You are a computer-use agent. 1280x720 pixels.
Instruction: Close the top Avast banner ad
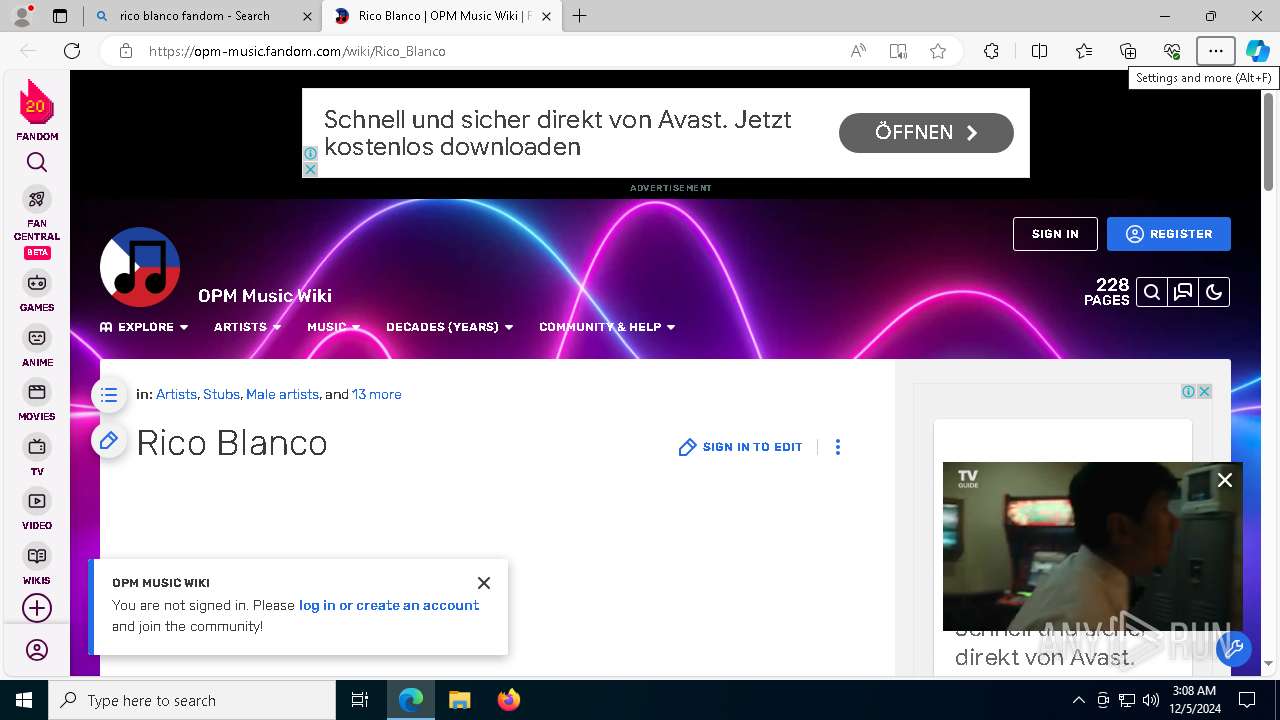click(x=310, y=169)
